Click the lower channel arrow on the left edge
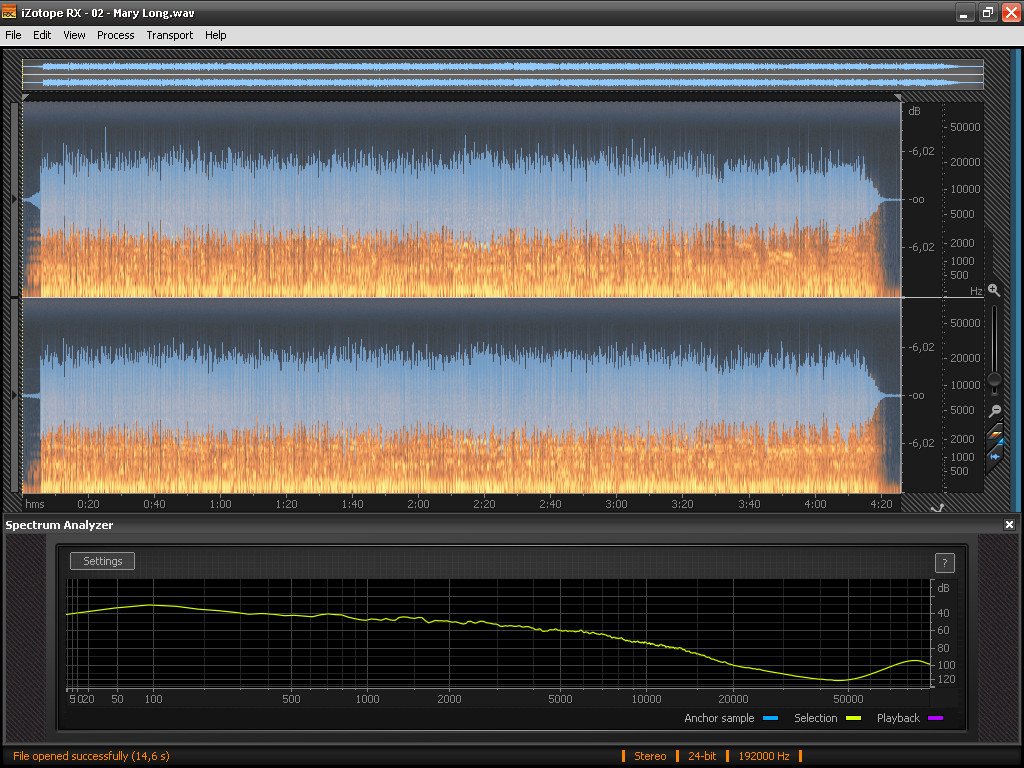 [x=14, y=396]
